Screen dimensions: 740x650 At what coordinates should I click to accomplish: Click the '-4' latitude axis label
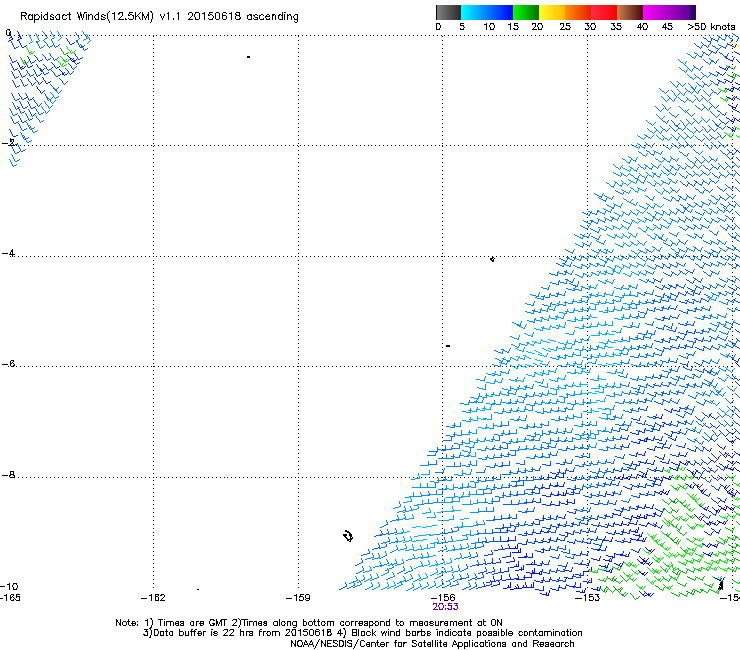(8, 253)
